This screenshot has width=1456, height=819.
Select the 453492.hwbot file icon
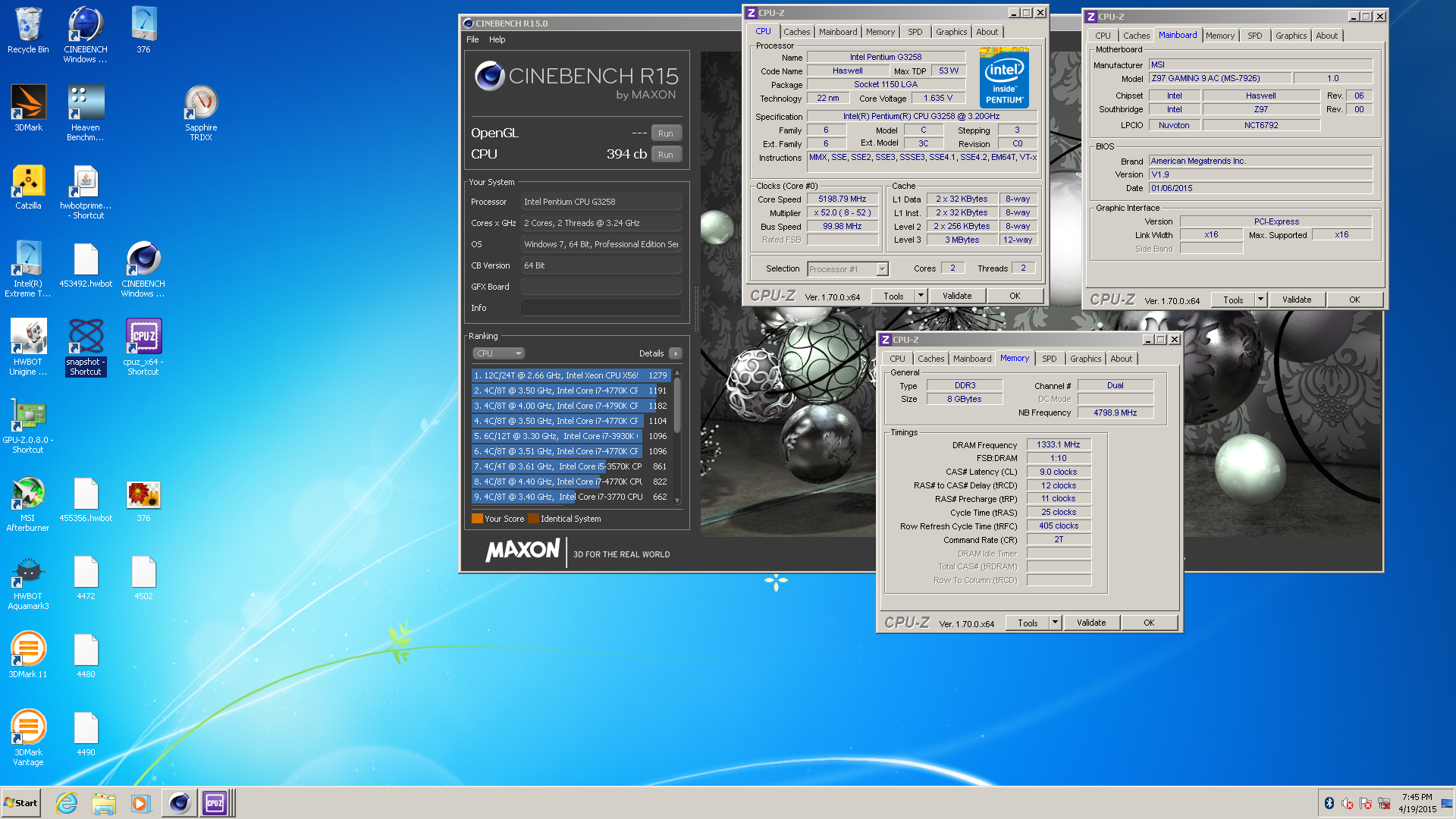86,265
